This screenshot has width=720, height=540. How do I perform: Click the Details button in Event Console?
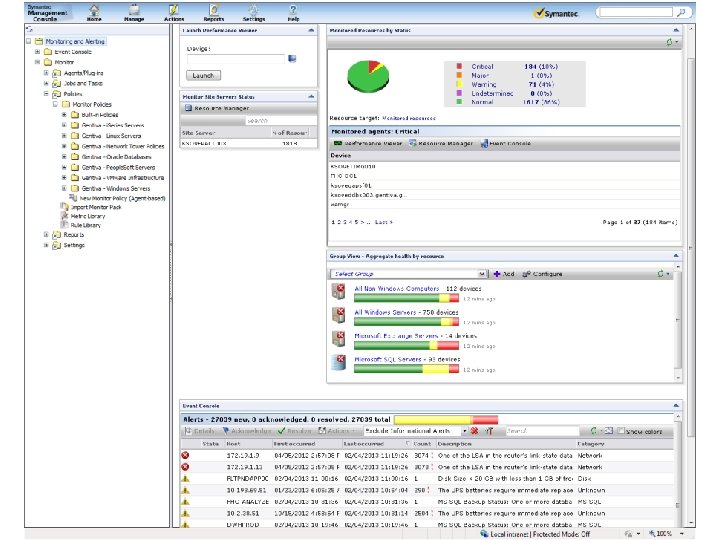tap(199, 431)
